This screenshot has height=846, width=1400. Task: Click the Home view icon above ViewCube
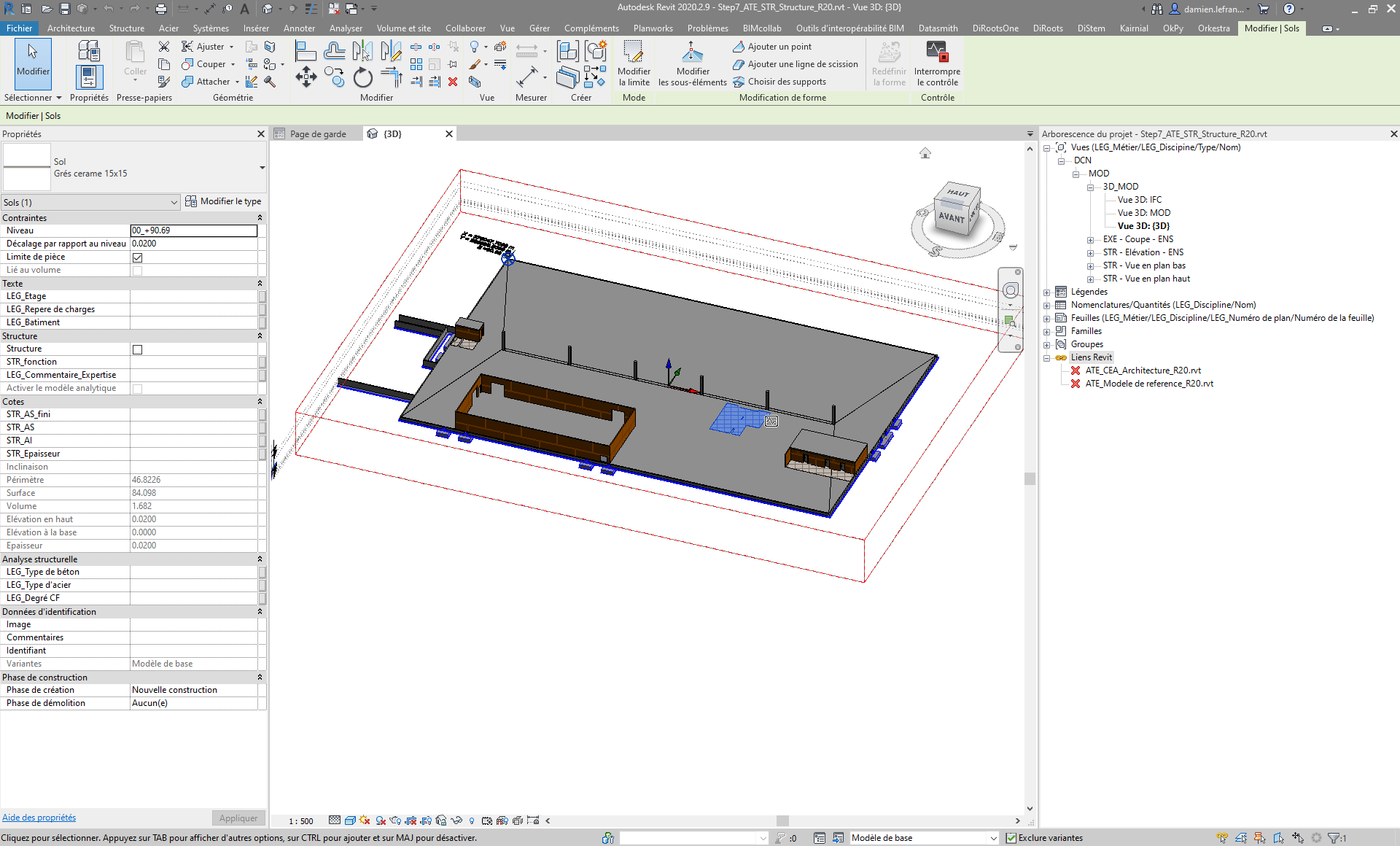[925, 153]
